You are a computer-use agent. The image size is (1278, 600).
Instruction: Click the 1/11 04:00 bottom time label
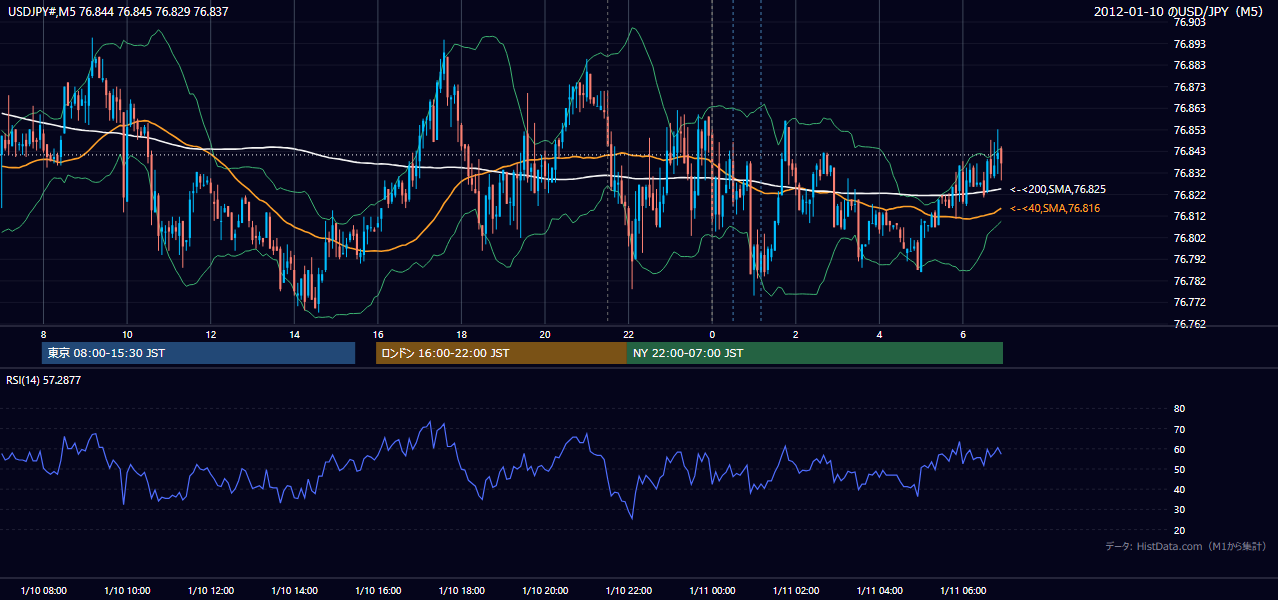879,590
